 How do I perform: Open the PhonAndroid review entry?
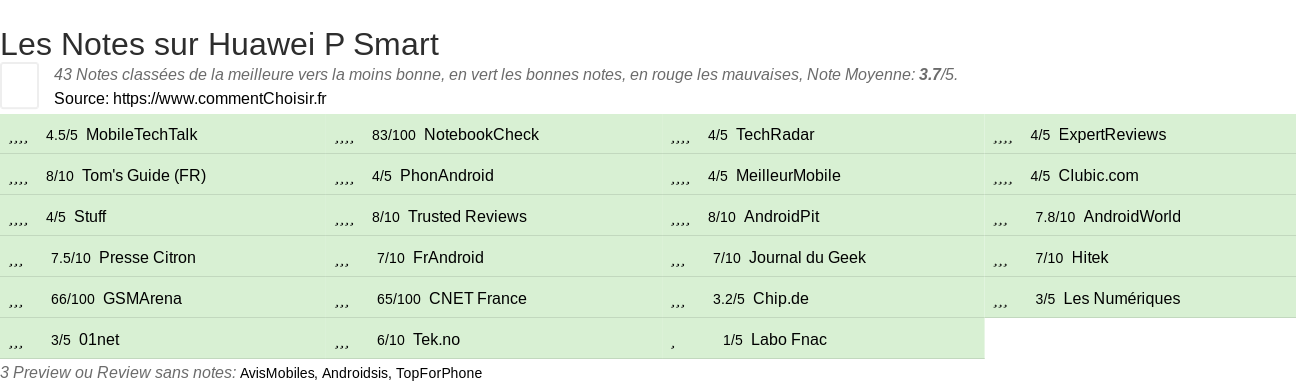(447, 176)
